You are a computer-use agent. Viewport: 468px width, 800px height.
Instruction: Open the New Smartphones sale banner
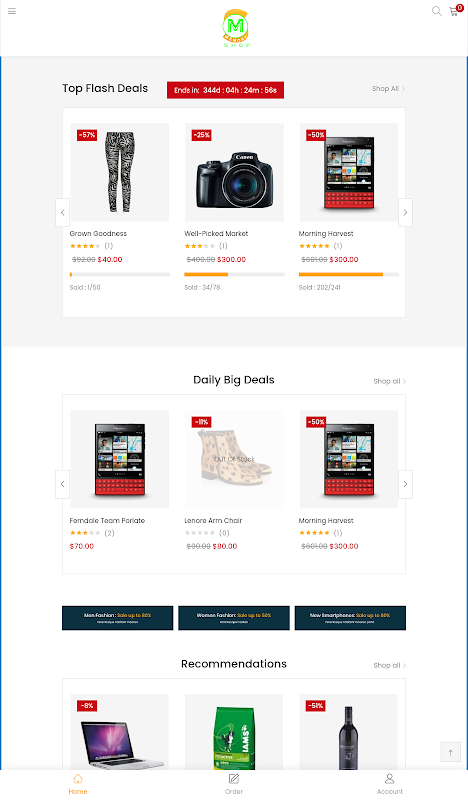click(x=350, y=618)
